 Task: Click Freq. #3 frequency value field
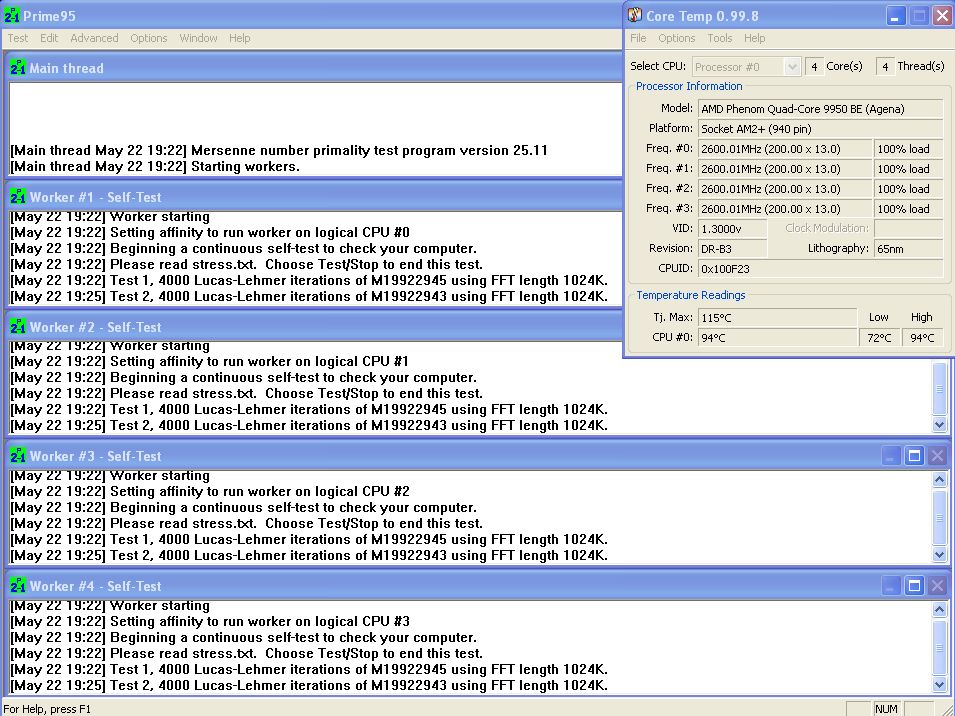[785, 209]
